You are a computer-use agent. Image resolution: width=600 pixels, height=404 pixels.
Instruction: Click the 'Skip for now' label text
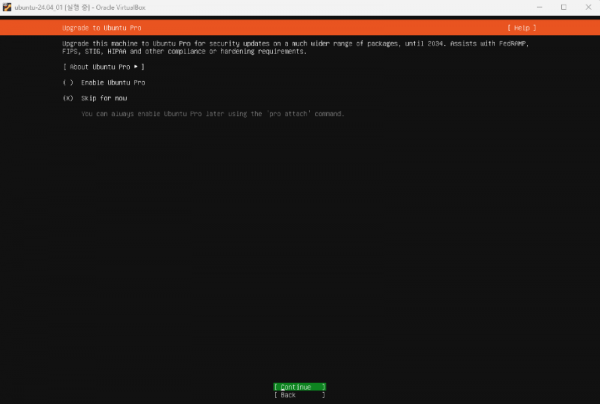tap(105, 98)
